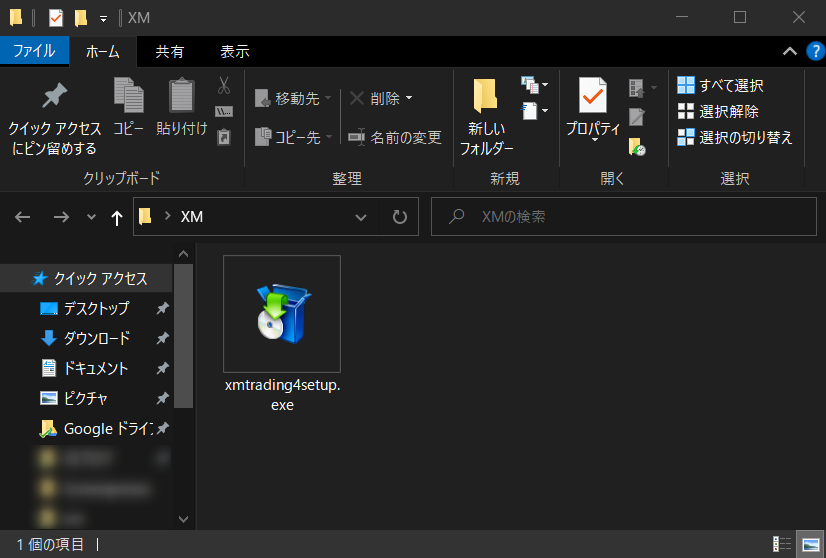Open the Quick Access Toolbar customize dropdown
This screenshot has height=558, width=826.
tap(104, 19)
